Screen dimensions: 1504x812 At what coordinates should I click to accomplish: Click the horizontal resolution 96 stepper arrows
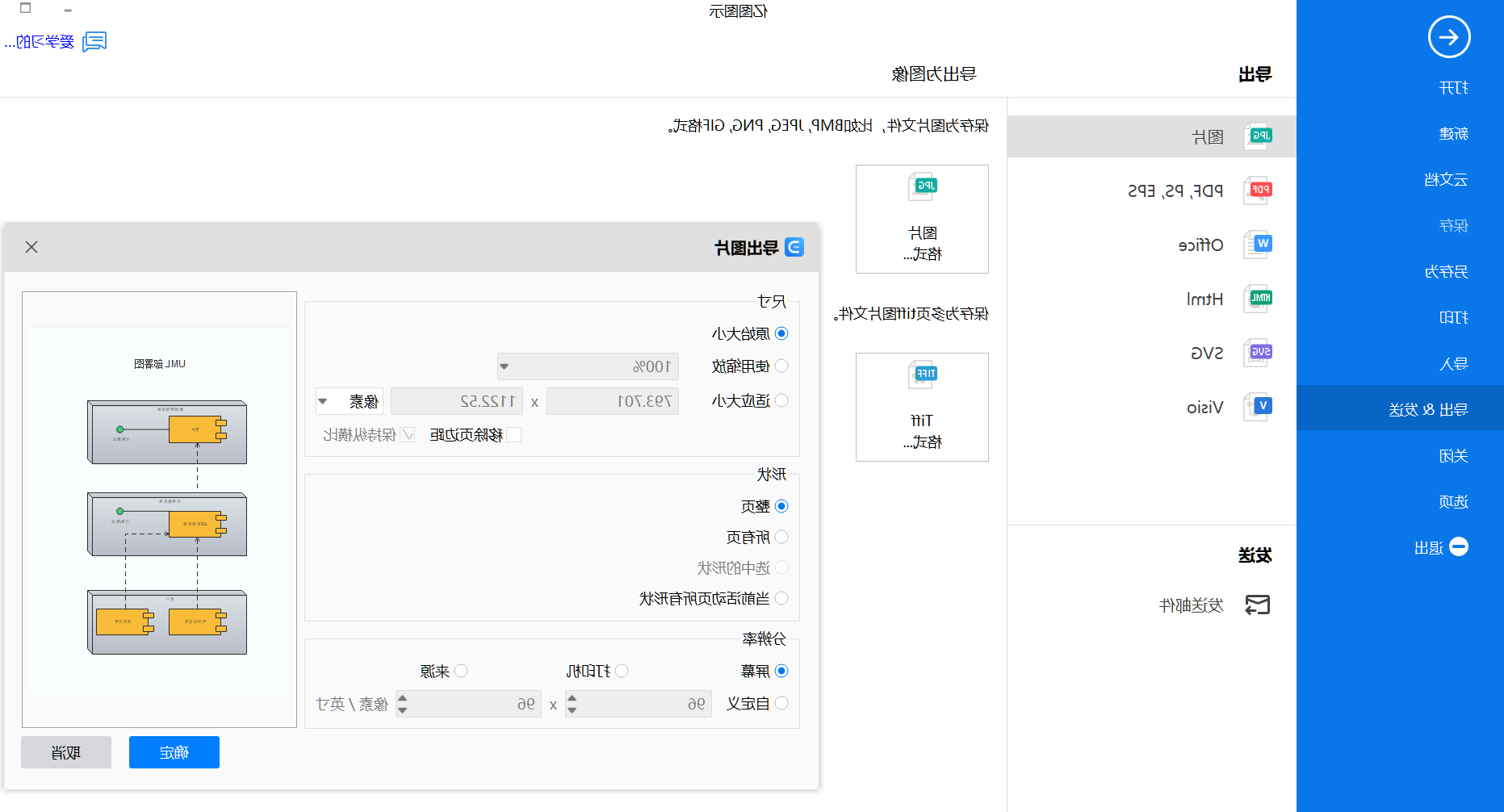pos(572,704)
